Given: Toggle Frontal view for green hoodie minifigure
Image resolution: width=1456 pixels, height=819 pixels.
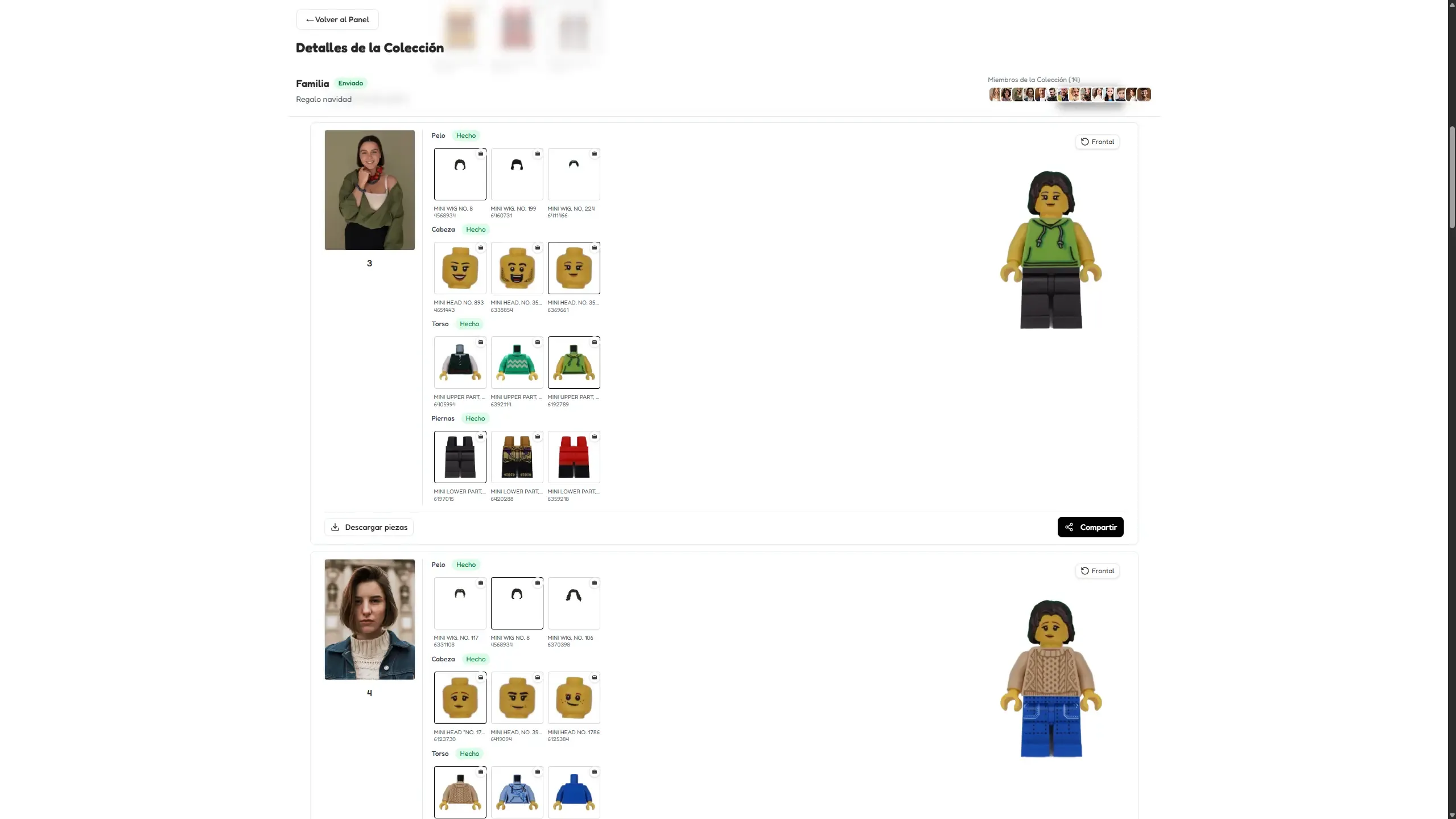Looking at the screenshot, I should (x=1097, y=142).
